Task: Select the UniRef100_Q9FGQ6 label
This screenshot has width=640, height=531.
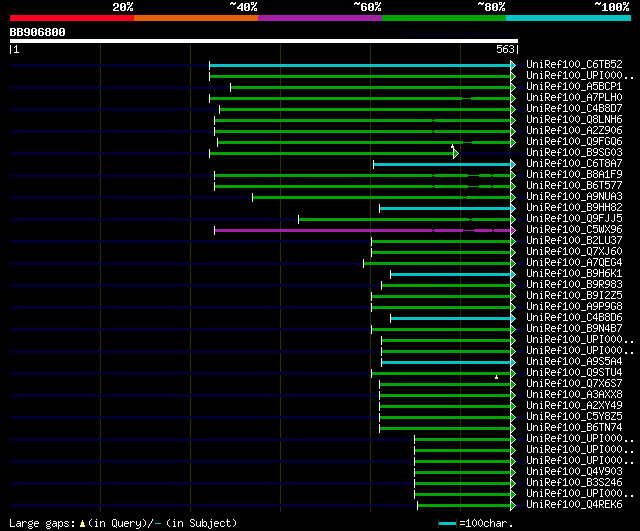Action: tap(574, 142)
